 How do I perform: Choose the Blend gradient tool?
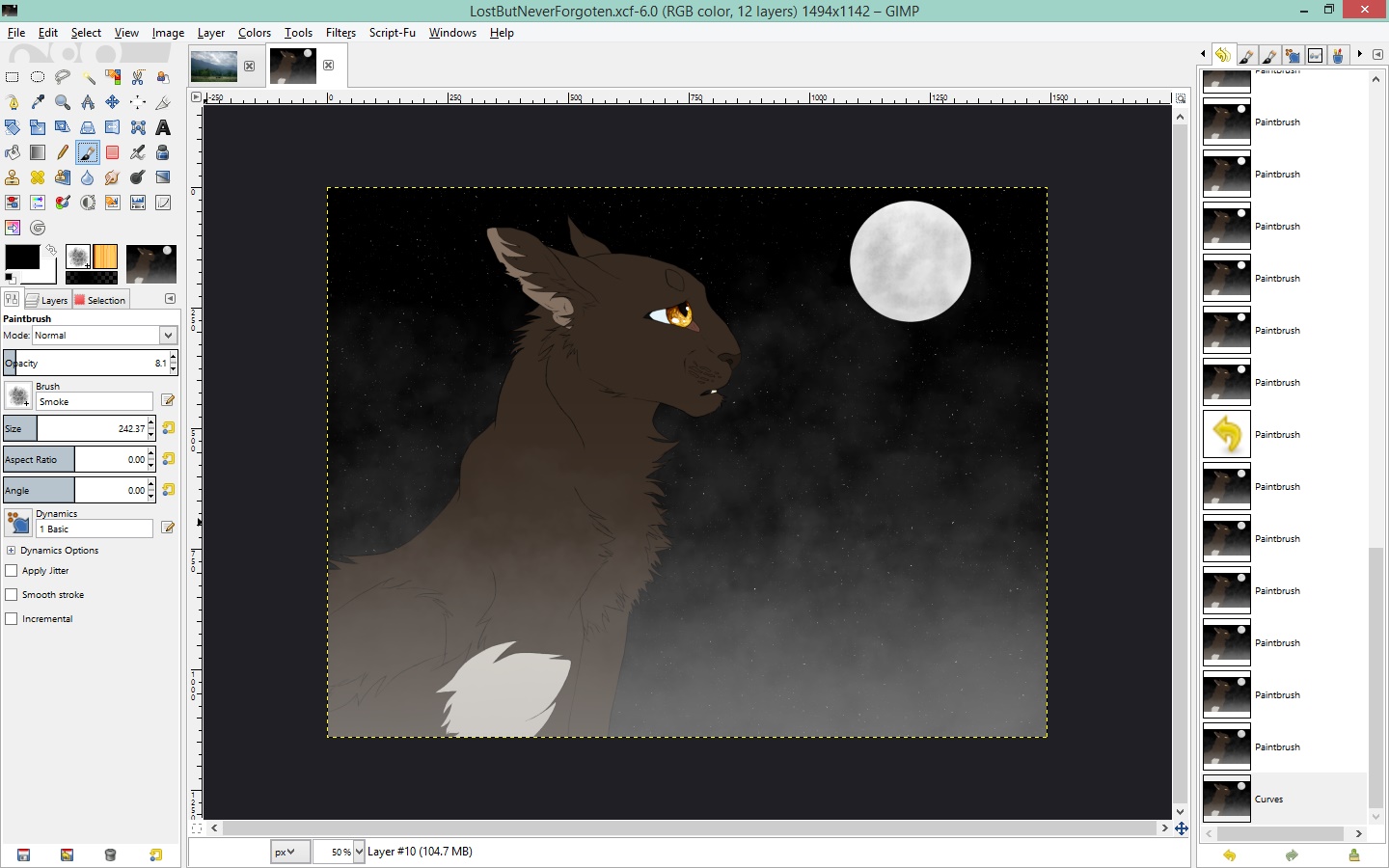(38, 152)
